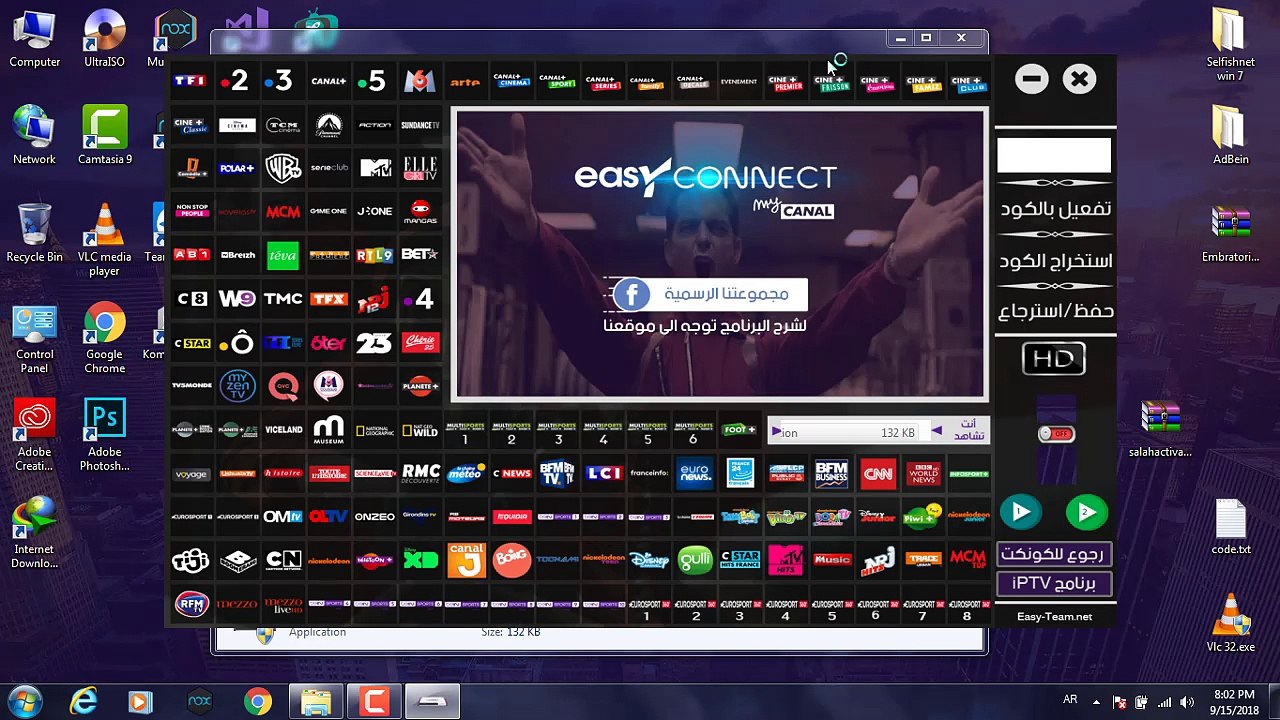This screenshot has height=720, width=1280.
Task: Open the Windows Start menu
Action: click(23, 701)
